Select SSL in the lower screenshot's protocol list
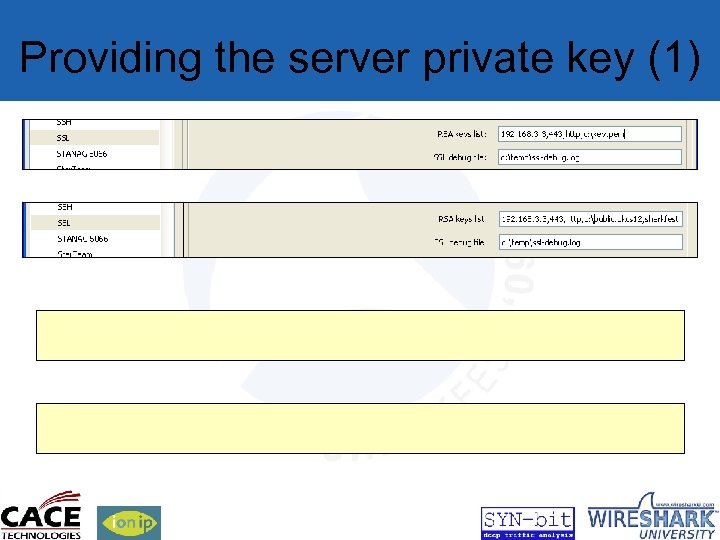The image size is (720, 540). point(95,223)
